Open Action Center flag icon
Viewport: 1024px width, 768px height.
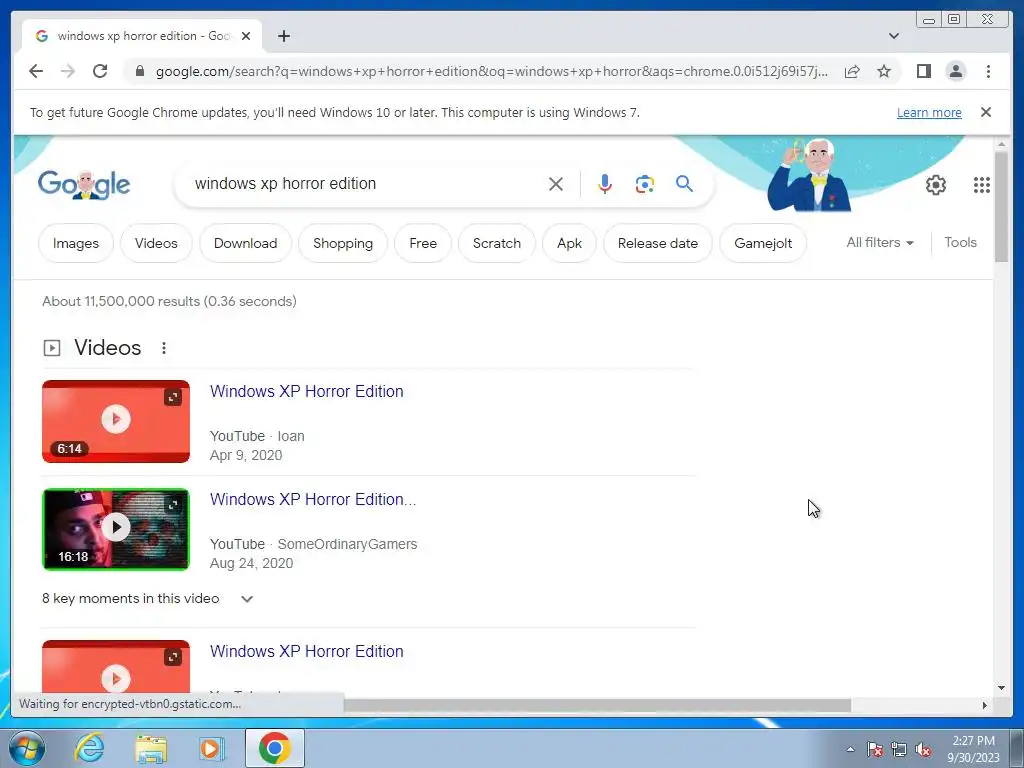874,749
